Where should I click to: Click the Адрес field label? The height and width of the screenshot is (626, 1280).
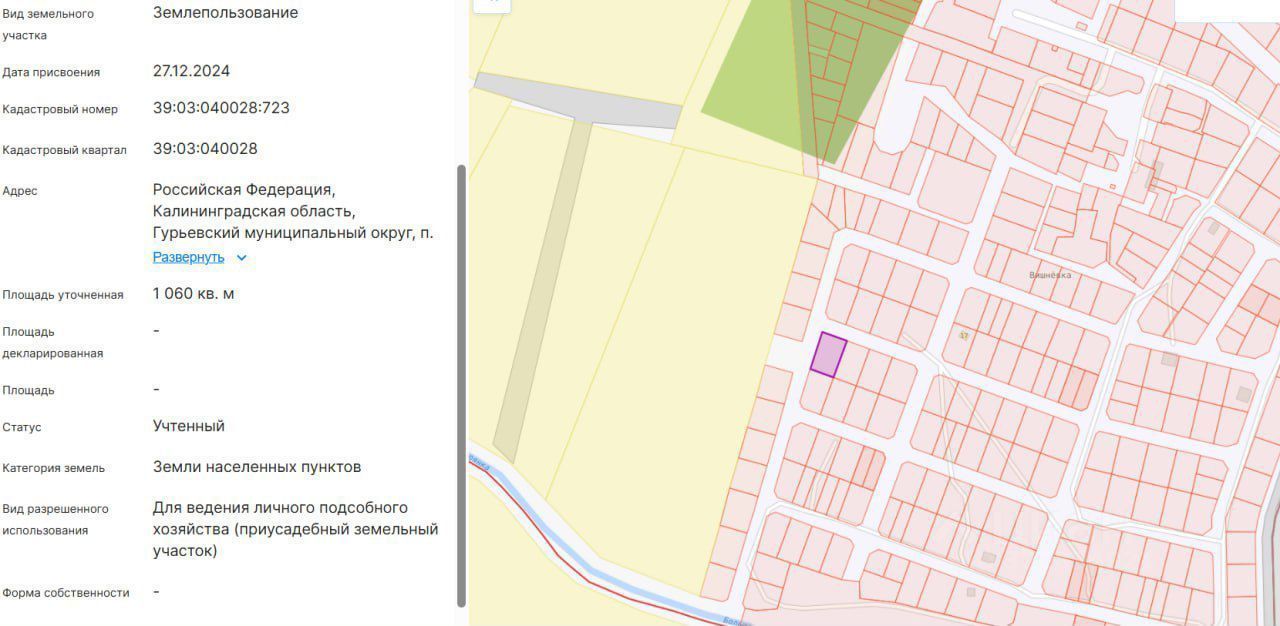20,191
